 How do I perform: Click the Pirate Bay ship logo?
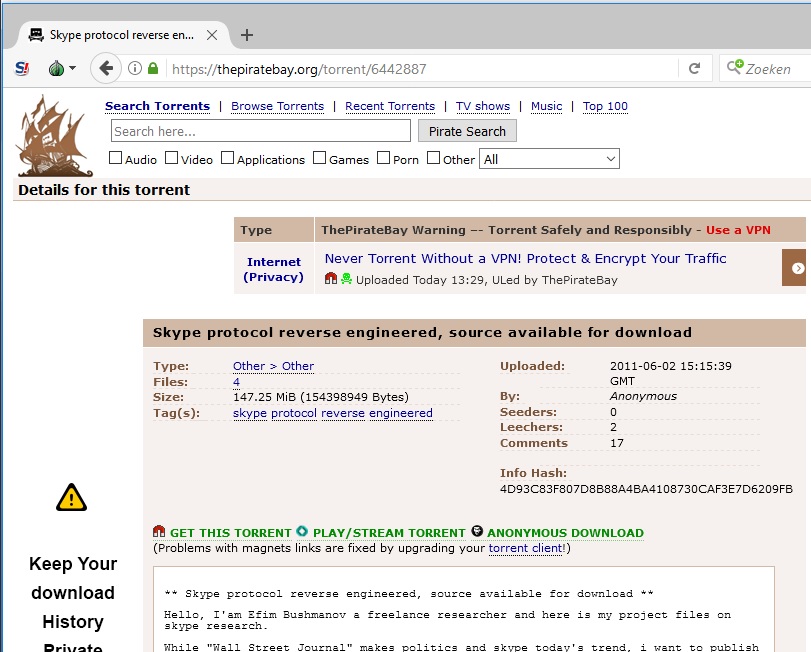click(x=53, y=137)
